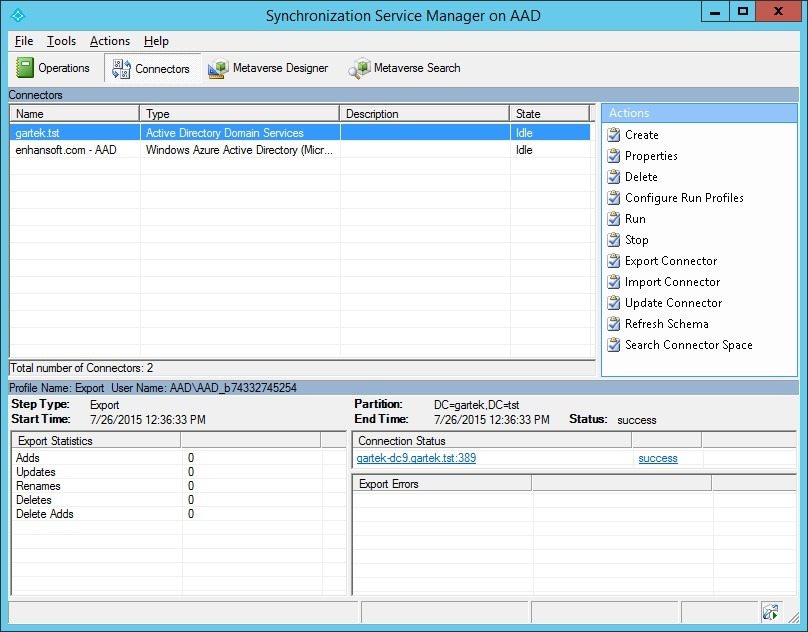The image size is (808, 632).
Task: Select the enhansoft.com - AAD connector row
Action: click(300, 150)
